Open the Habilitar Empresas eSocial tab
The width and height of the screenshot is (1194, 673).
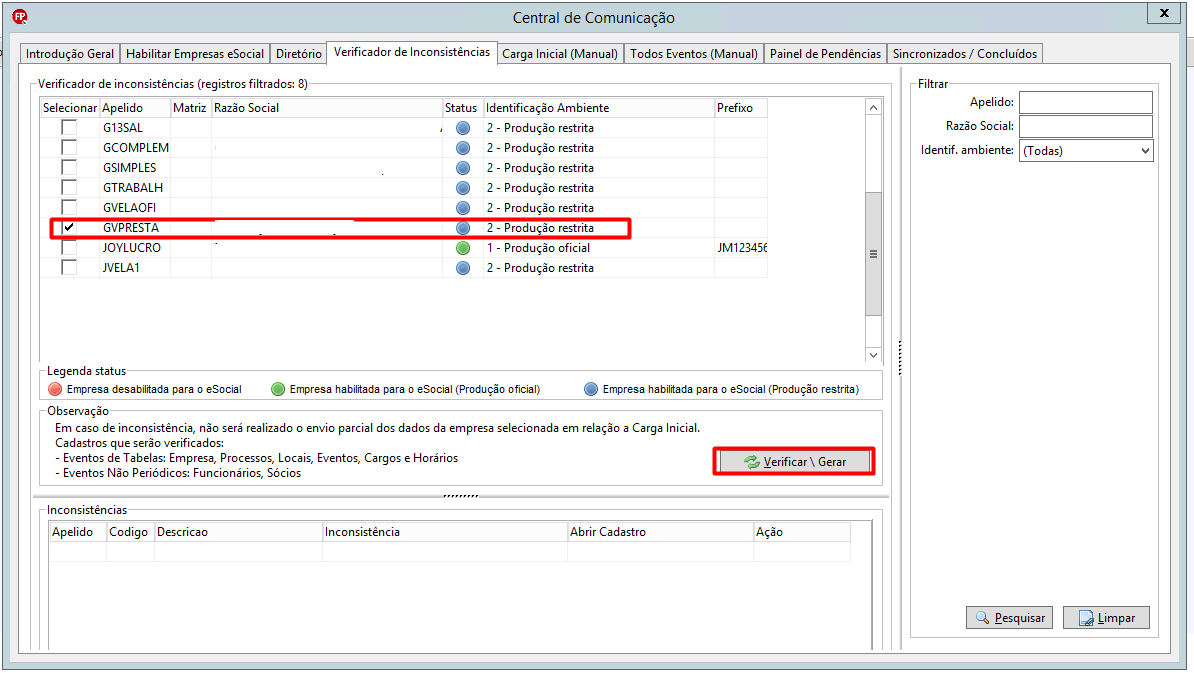pyautogui.click(x=195, y=53)
